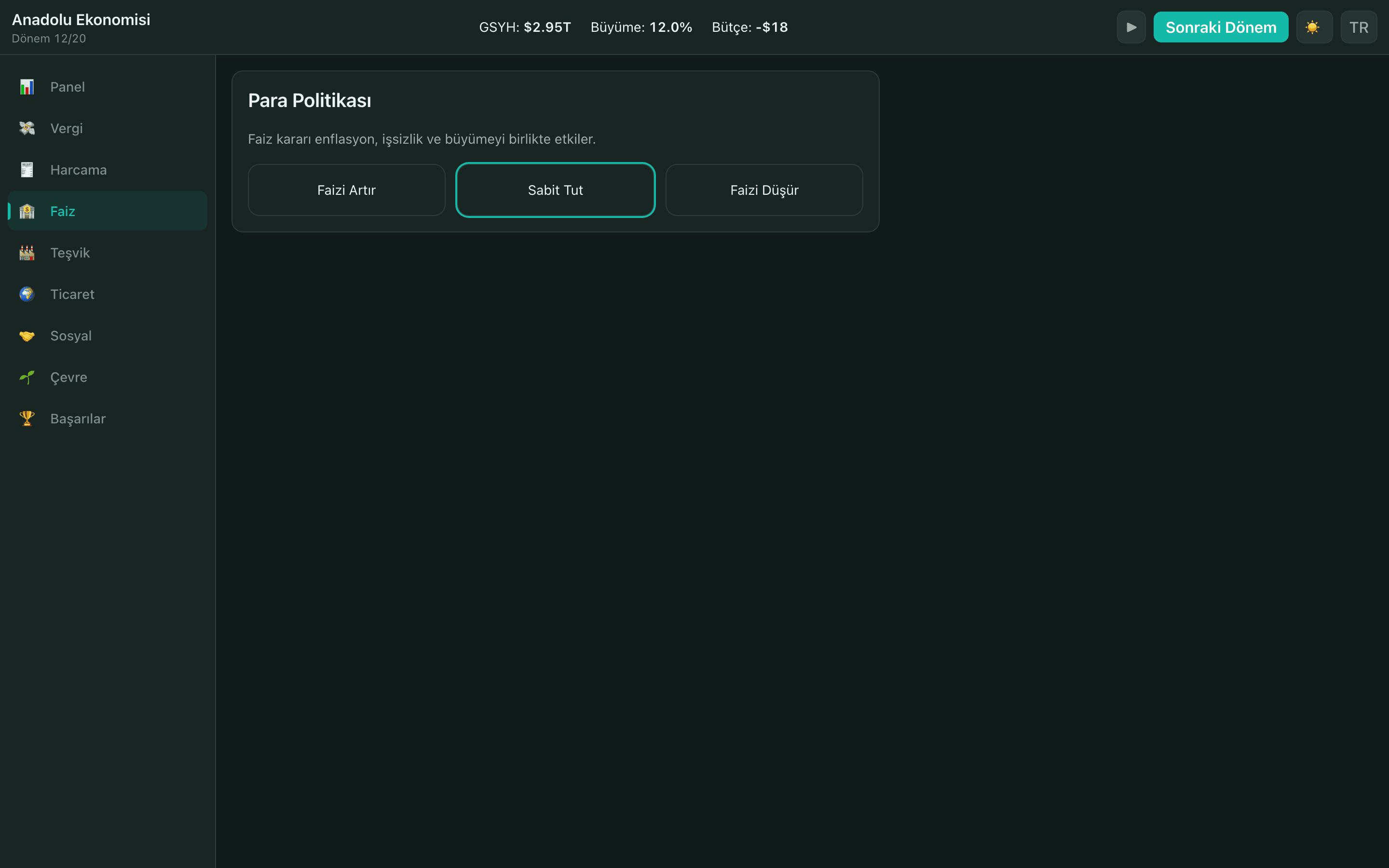This screenshot has width=1389, height=868.
Task: Click the Panel bar chart icon
Action: click(27, 87)
